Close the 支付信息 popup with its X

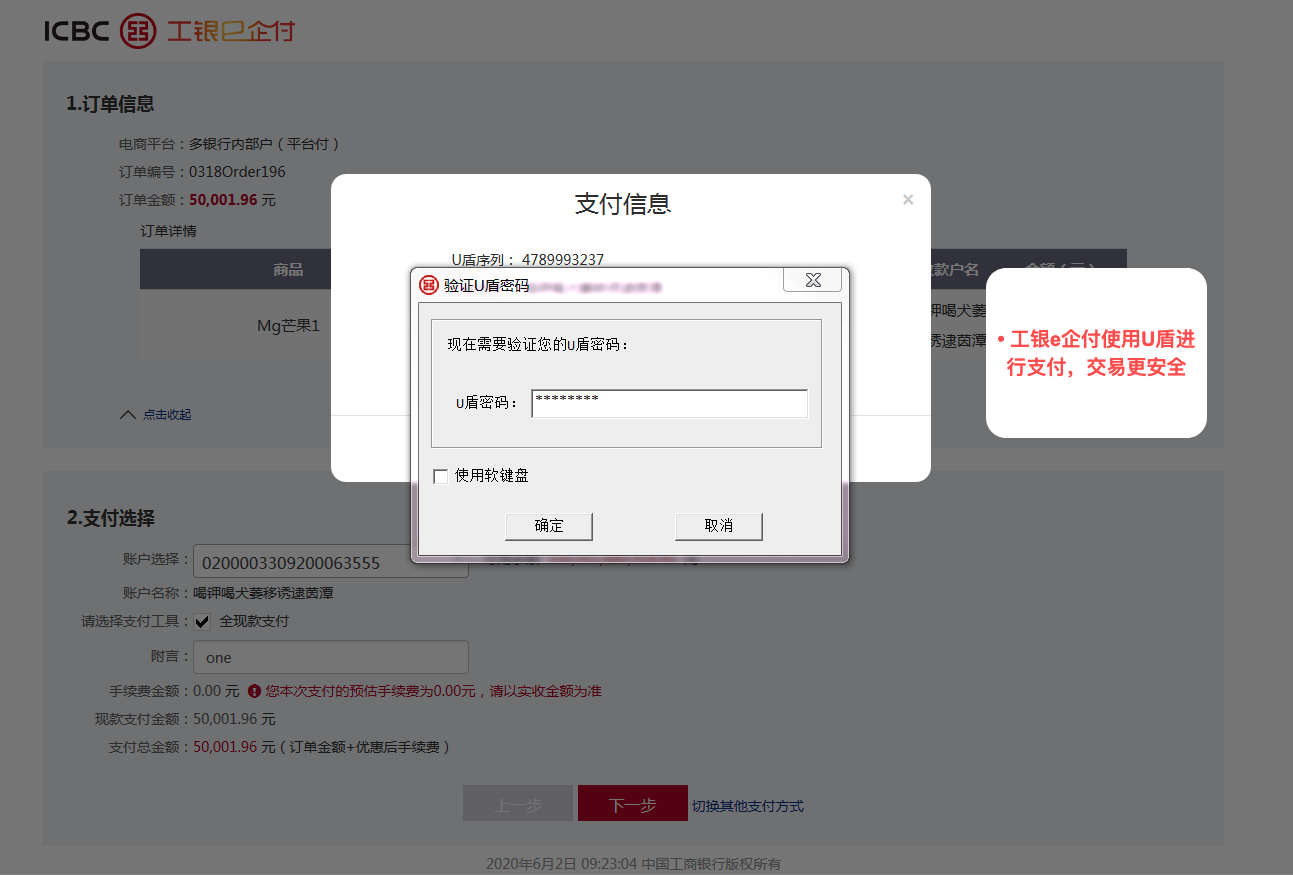(x=908, y=199)
